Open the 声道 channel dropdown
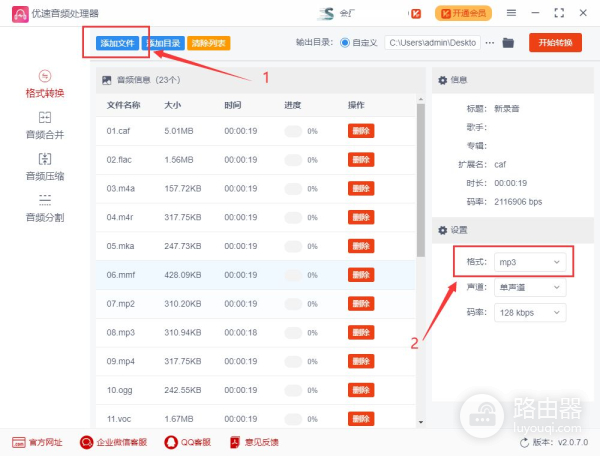The height and width of the screenshot is (456, 600). pos(530,287)
